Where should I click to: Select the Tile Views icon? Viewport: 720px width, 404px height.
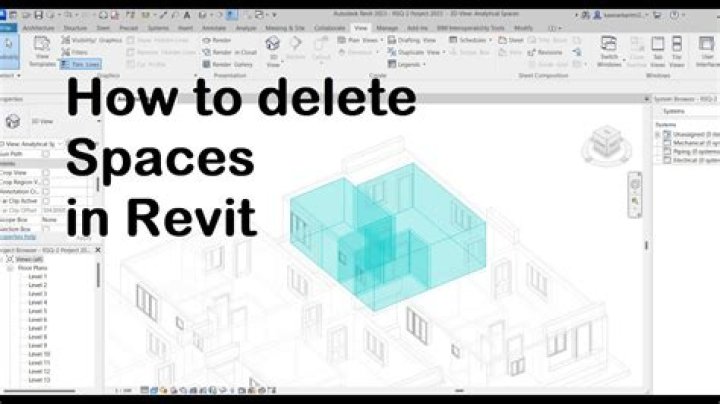[677, 50]
